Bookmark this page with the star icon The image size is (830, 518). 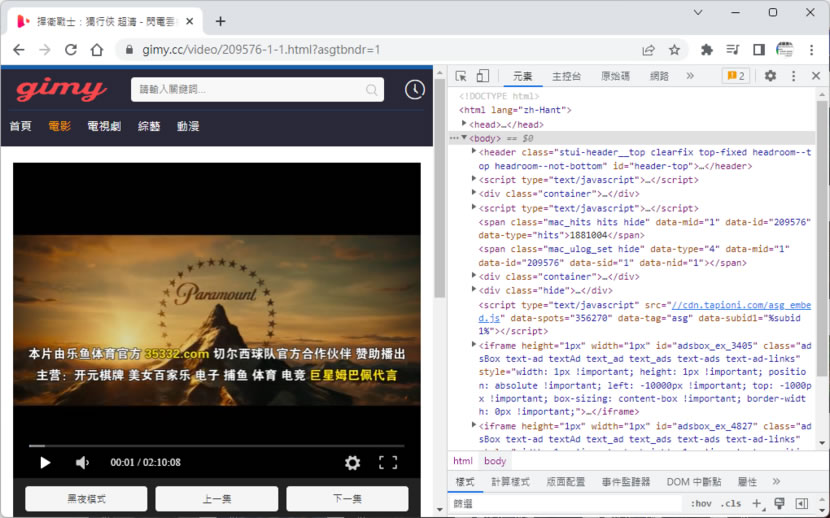674,50
